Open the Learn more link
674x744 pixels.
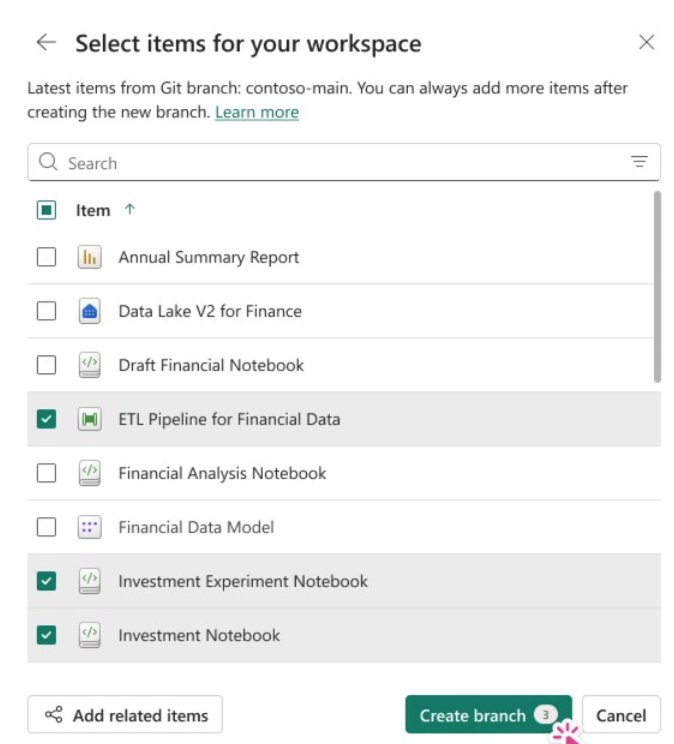point(256,112)
